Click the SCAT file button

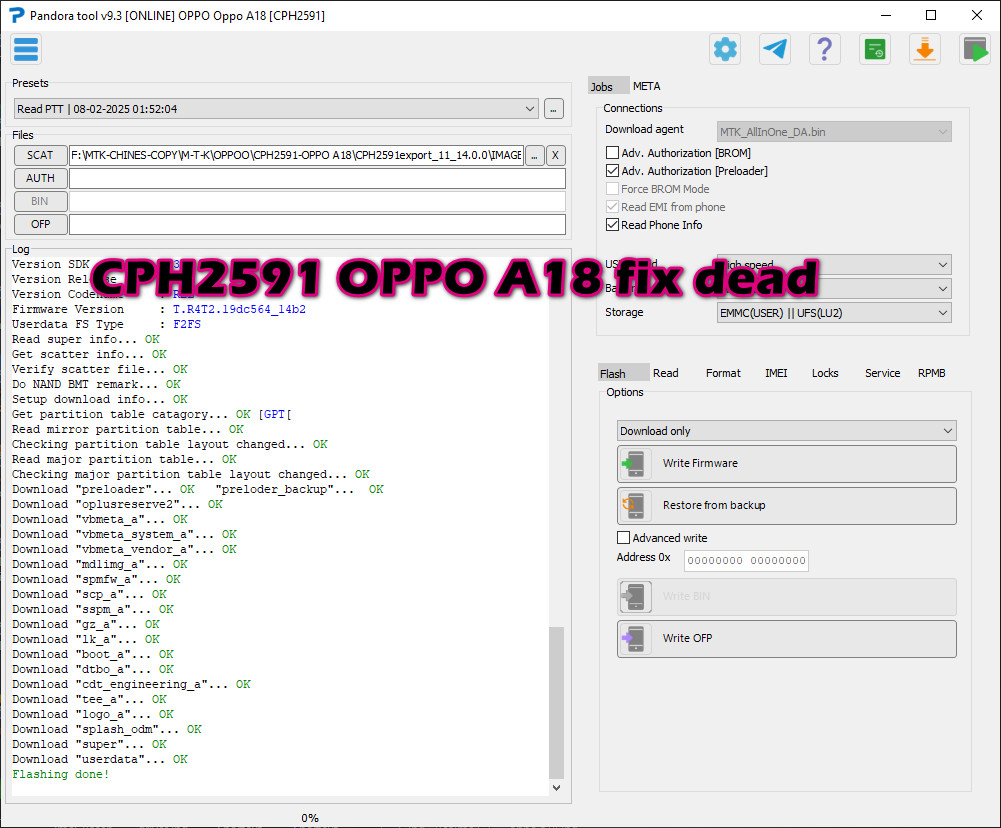[40, 155]
